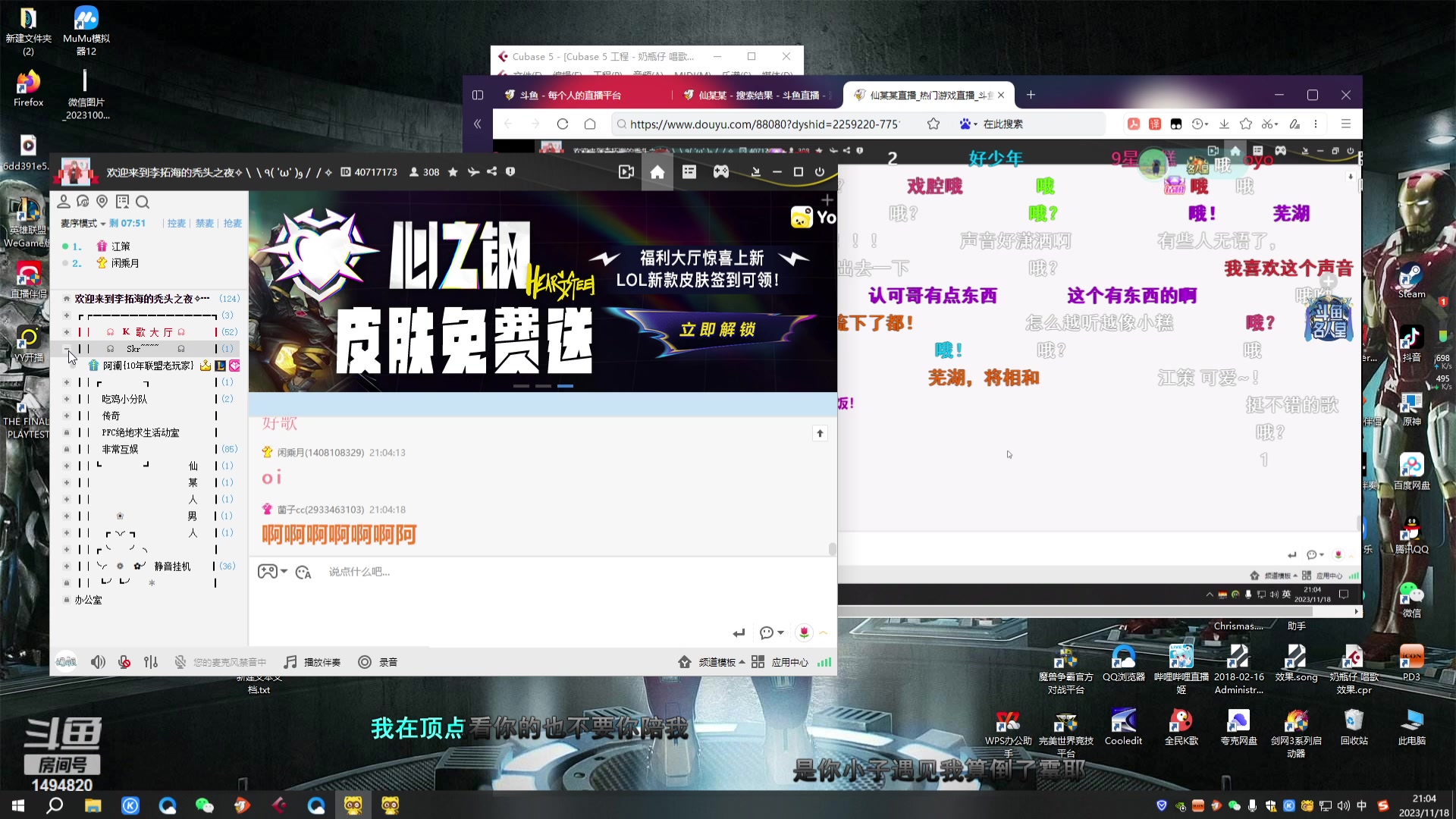
Task: Expand 频道模板 channel template menu
Action: (x=711, y=662)
